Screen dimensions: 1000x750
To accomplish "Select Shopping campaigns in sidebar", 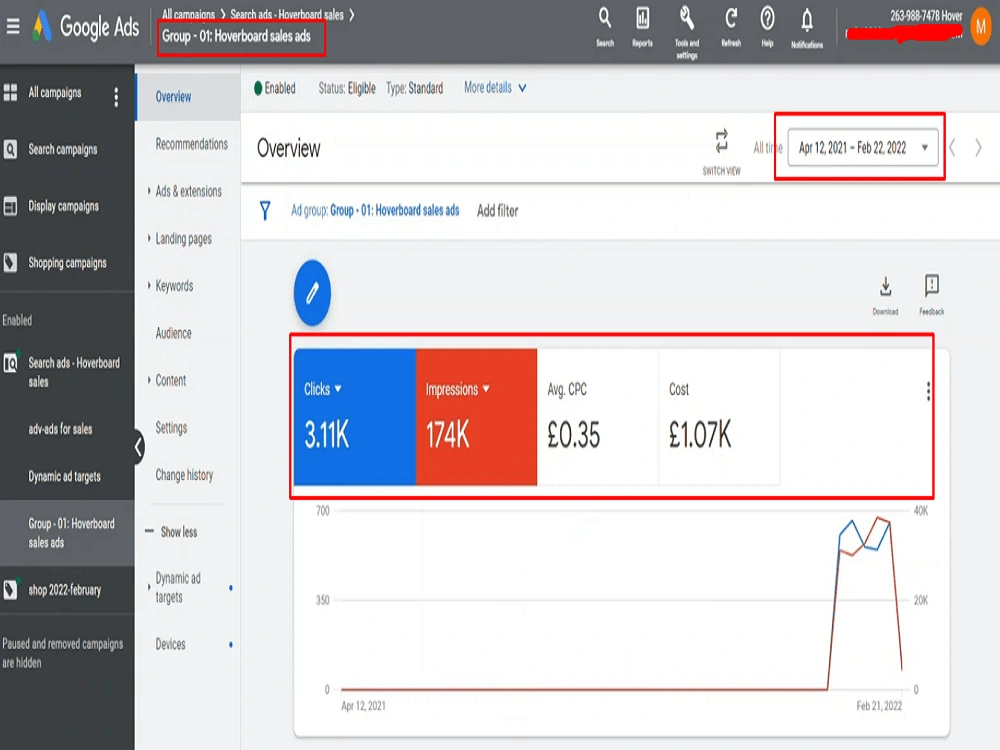I will (67, 263).
